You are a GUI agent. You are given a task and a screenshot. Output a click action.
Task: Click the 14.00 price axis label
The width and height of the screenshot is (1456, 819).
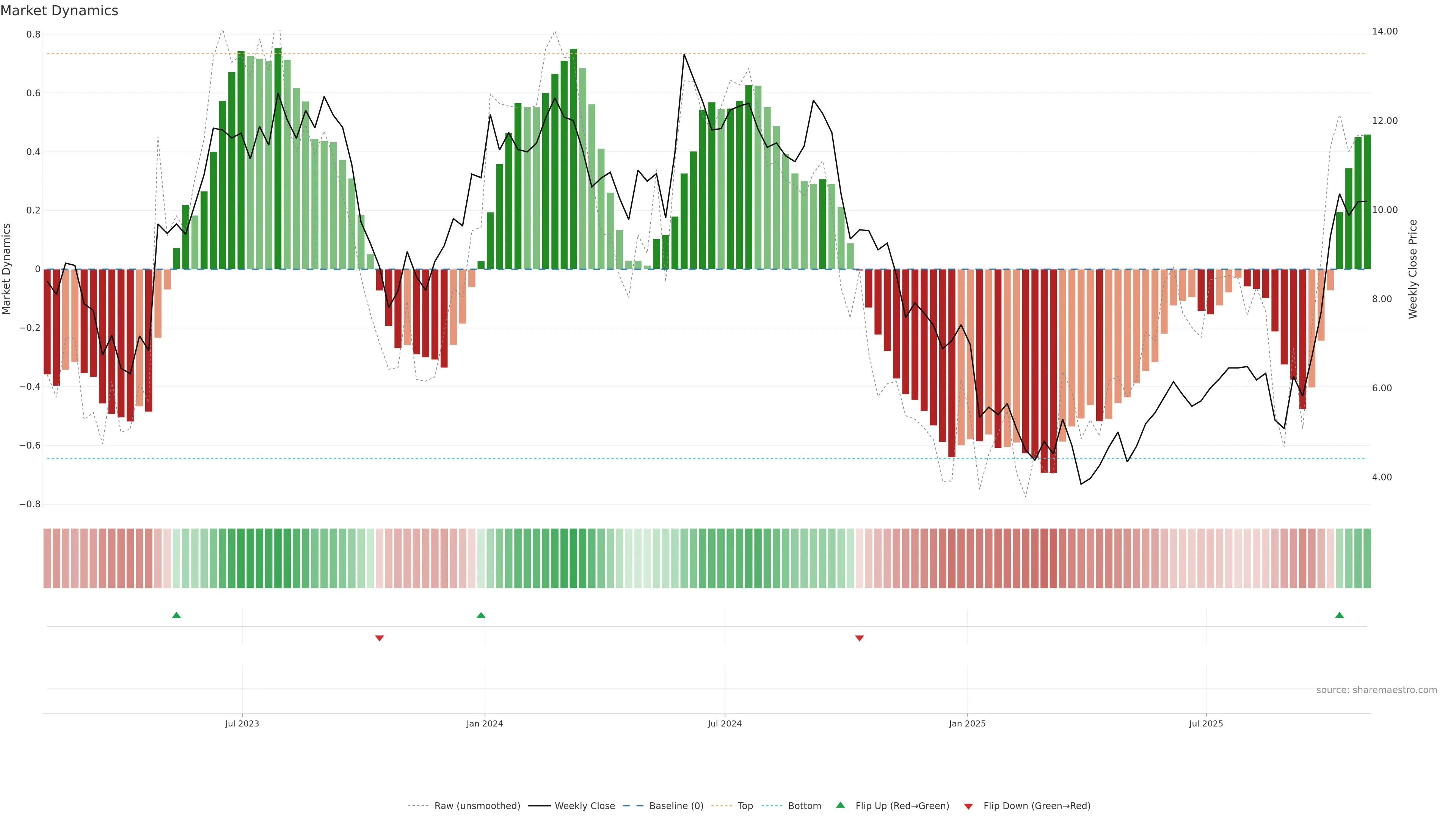tap(1384, 31)
